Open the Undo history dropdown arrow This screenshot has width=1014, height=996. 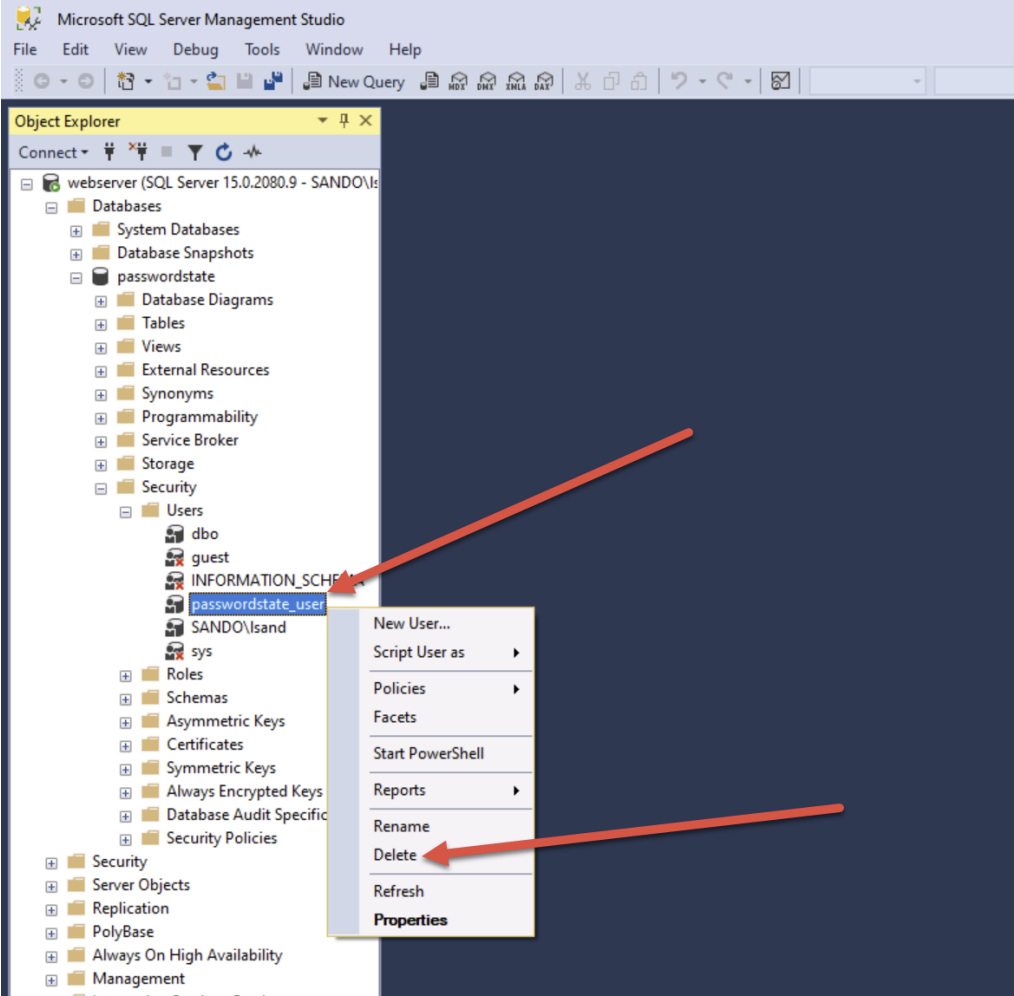pyautogui.click(x=702, y=81)
